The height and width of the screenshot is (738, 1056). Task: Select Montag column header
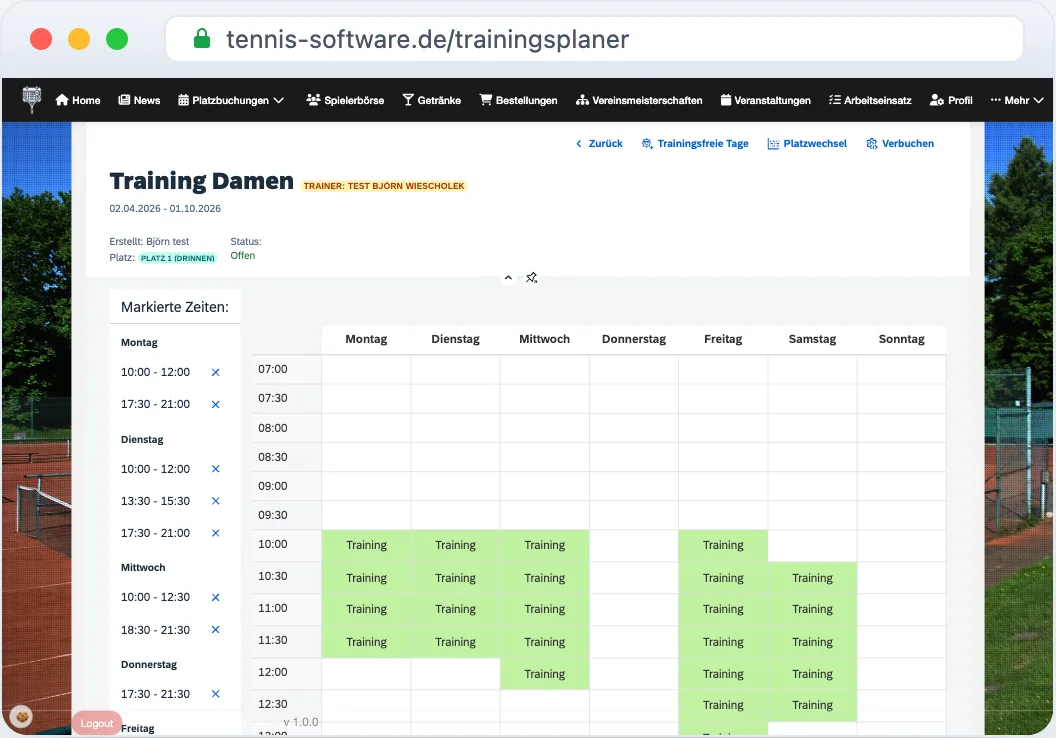coord(366,339)
